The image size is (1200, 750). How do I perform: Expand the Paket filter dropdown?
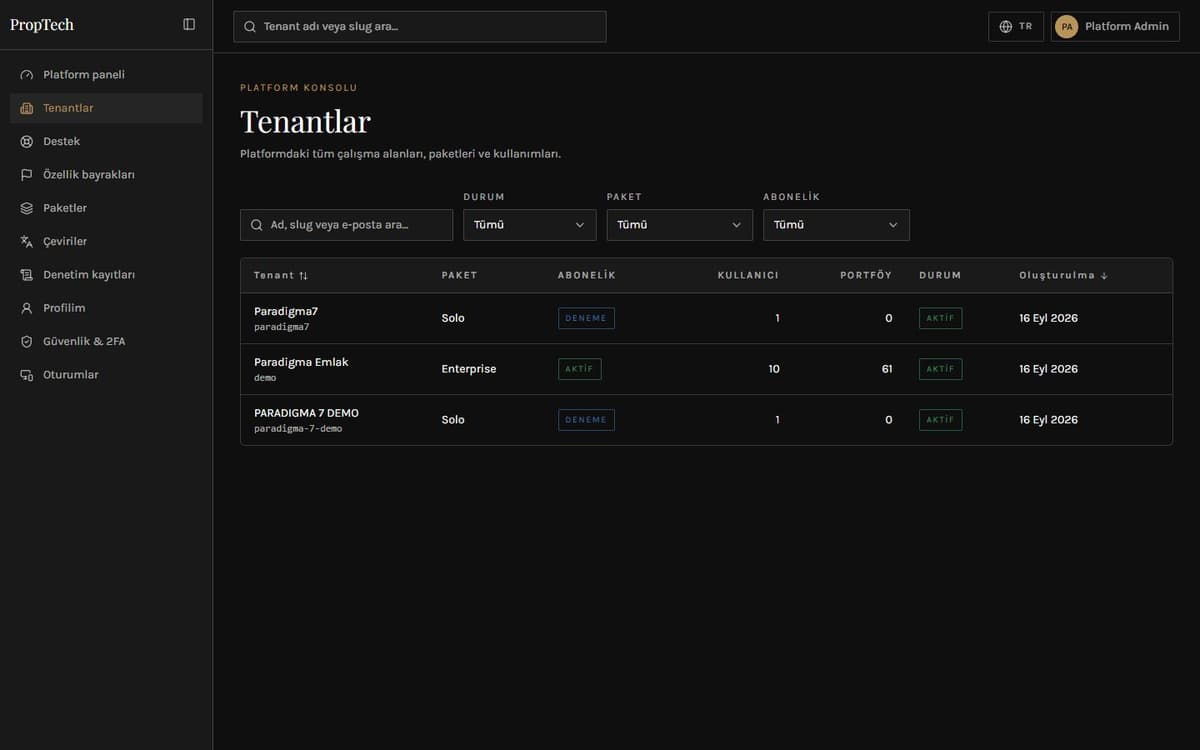point(679,225)
